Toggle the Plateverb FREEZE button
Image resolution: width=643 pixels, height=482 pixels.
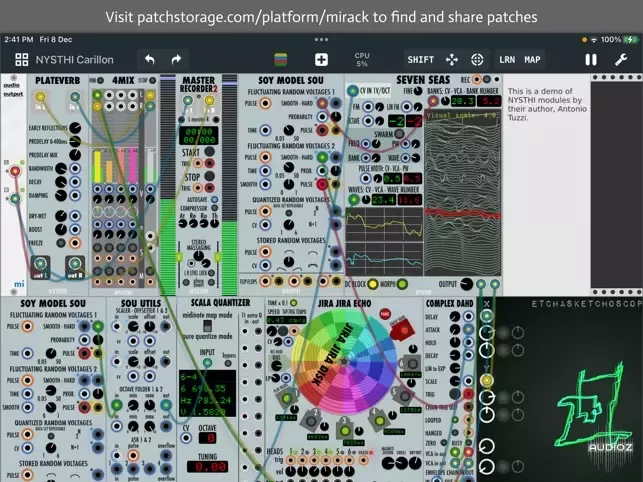click(61, 243)
